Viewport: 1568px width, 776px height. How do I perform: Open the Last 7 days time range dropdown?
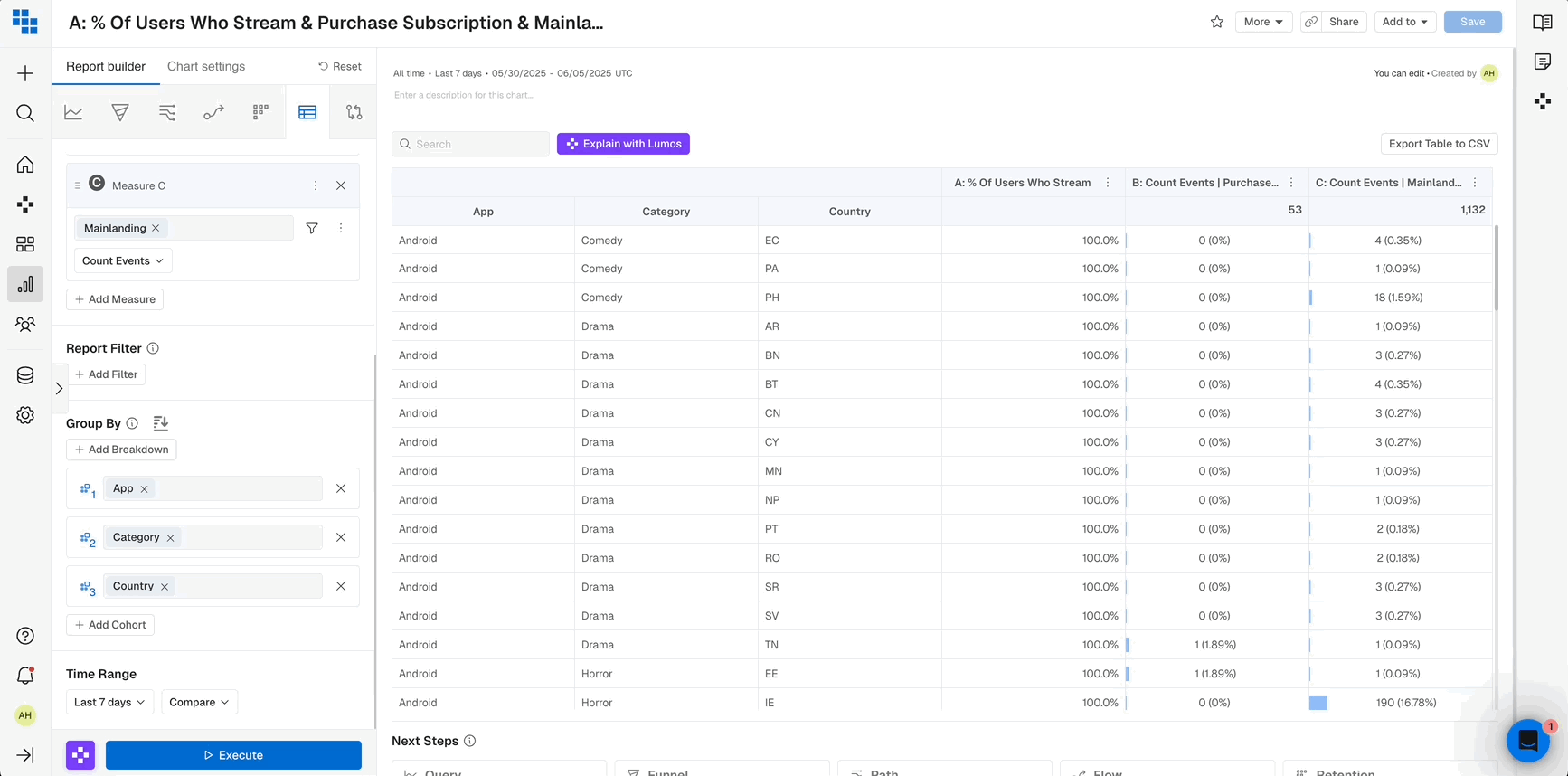pyautogui.click(x=109, y=702)
